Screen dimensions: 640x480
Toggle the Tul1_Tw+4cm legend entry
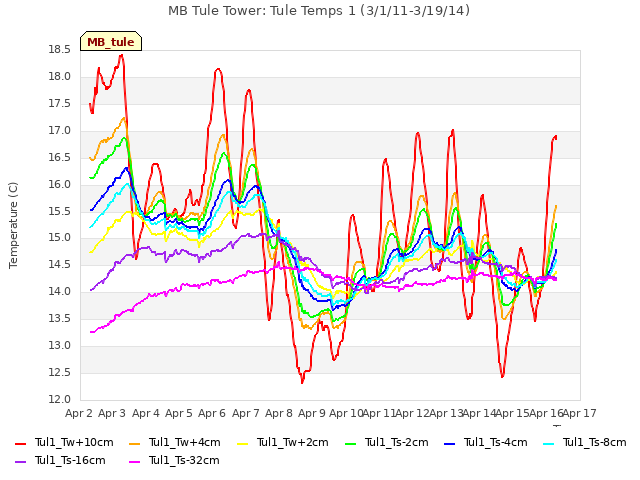pyautogui.click(x=175, y=442)
